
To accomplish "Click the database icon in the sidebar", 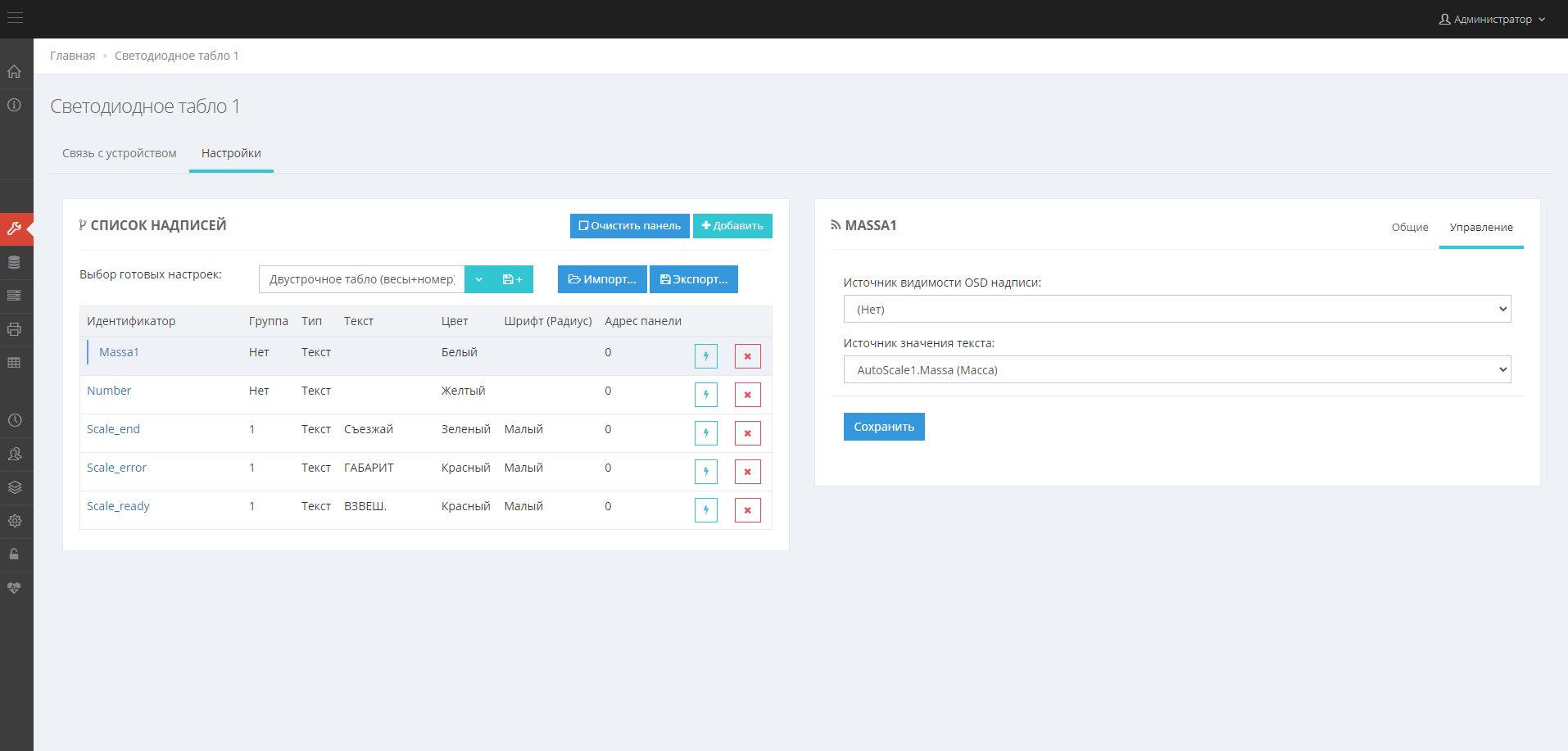I will (x=14, y=262).
